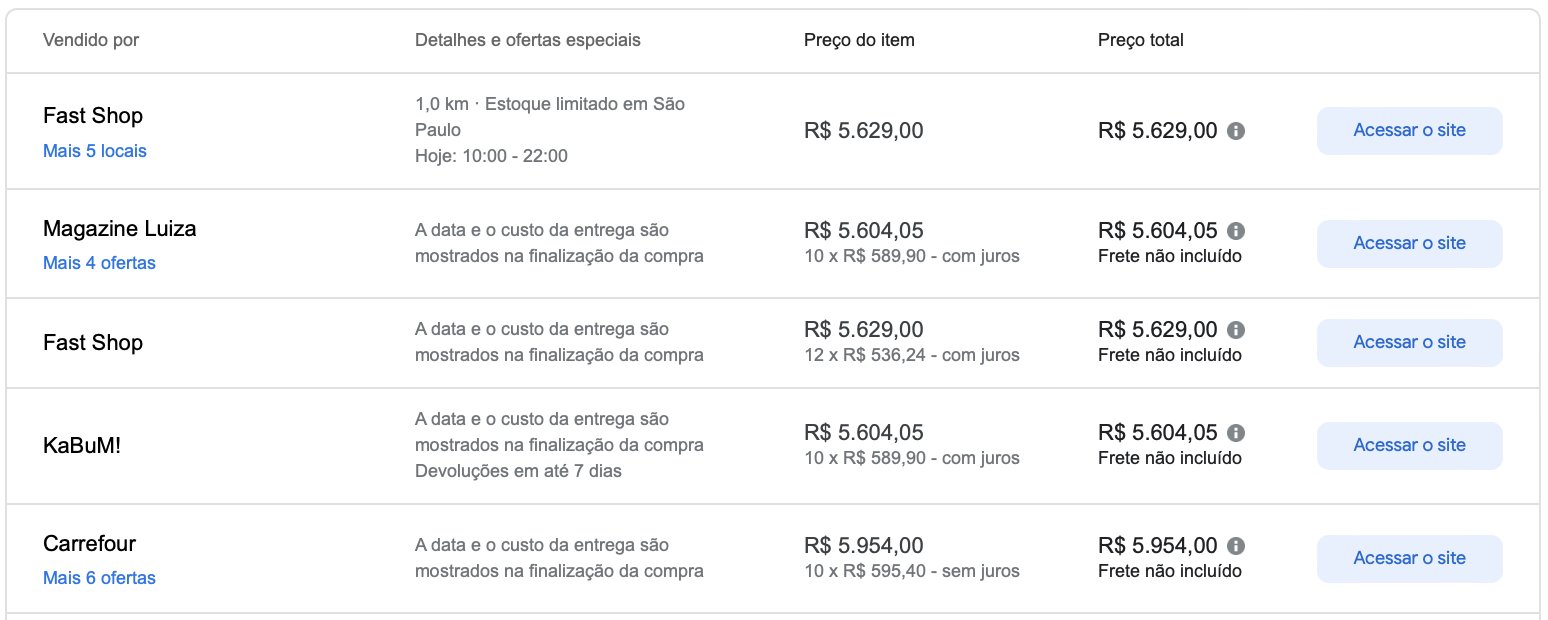Expand "Mais 5 locais" under Fast Shop

[95, 152]
